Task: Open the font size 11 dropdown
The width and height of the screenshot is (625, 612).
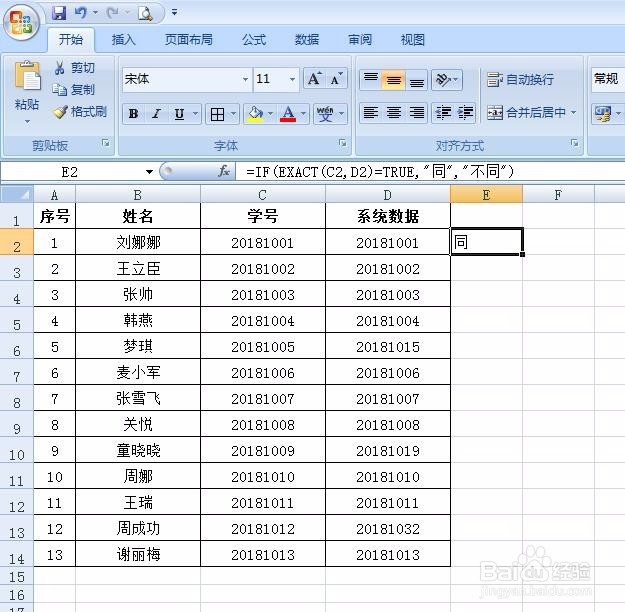Action: [293, 79]
